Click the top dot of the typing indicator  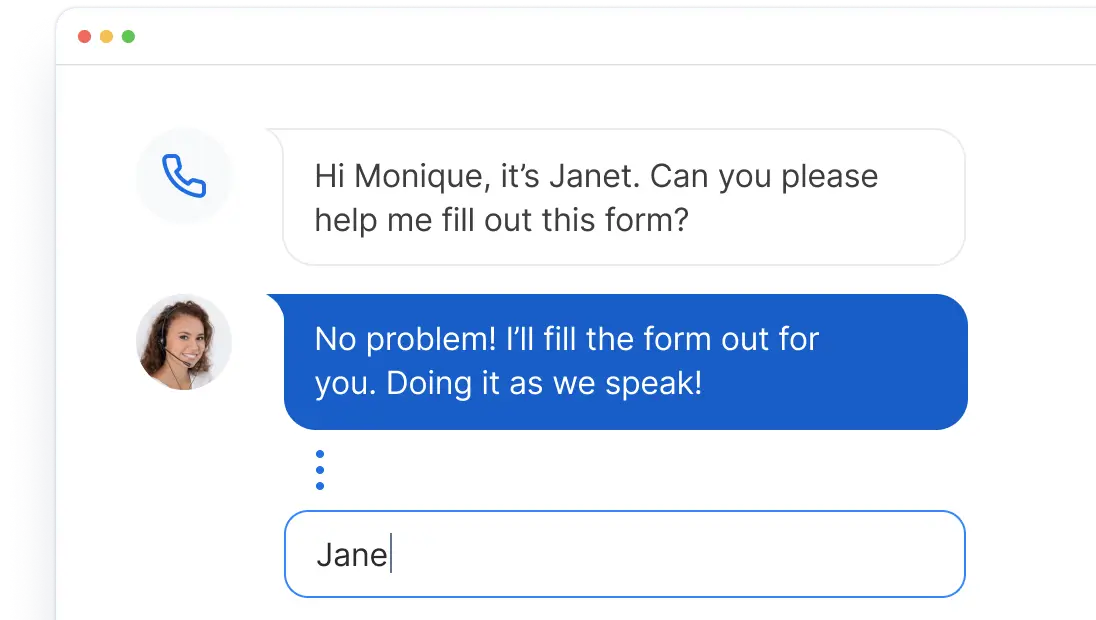pos(320,454)
